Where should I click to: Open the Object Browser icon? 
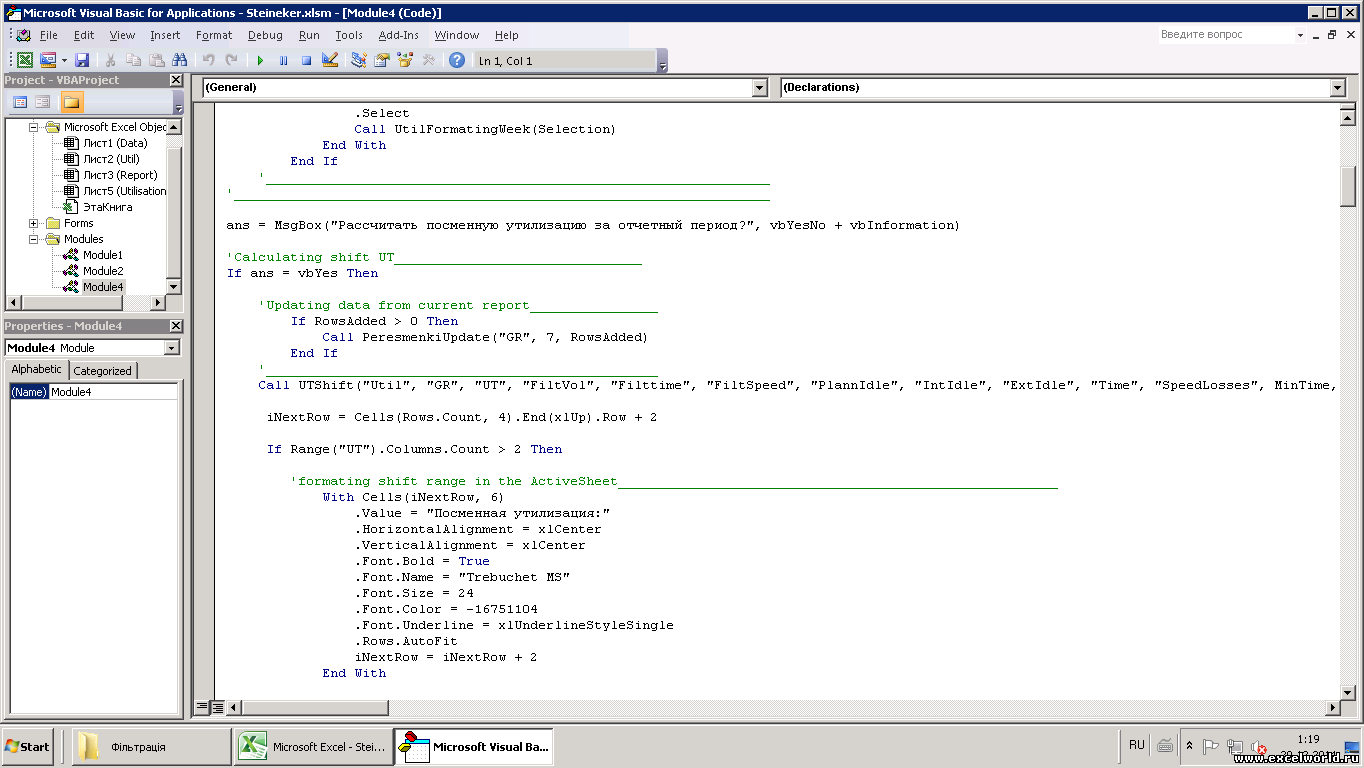pyautogui.click(x=405, y=61)
